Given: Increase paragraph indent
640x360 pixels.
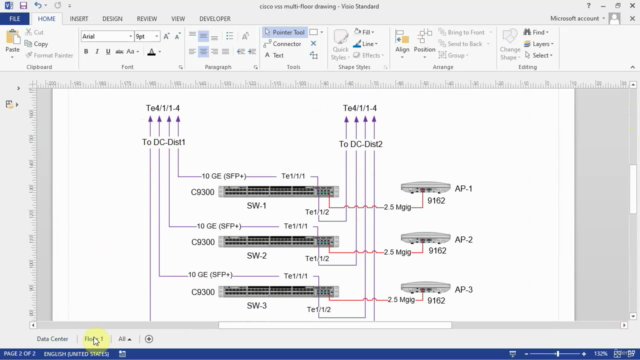Looking at the screenshot, I should pos(252,51).
